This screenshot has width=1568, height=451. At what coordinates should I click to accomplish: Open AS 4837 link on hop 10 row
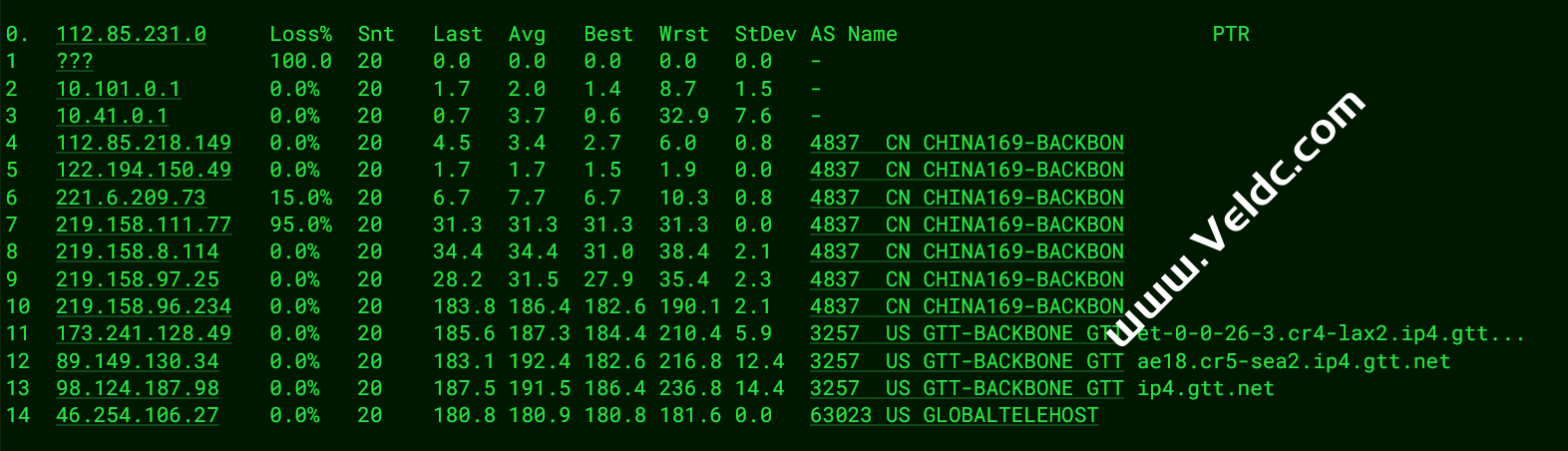[x=967, y=306]
